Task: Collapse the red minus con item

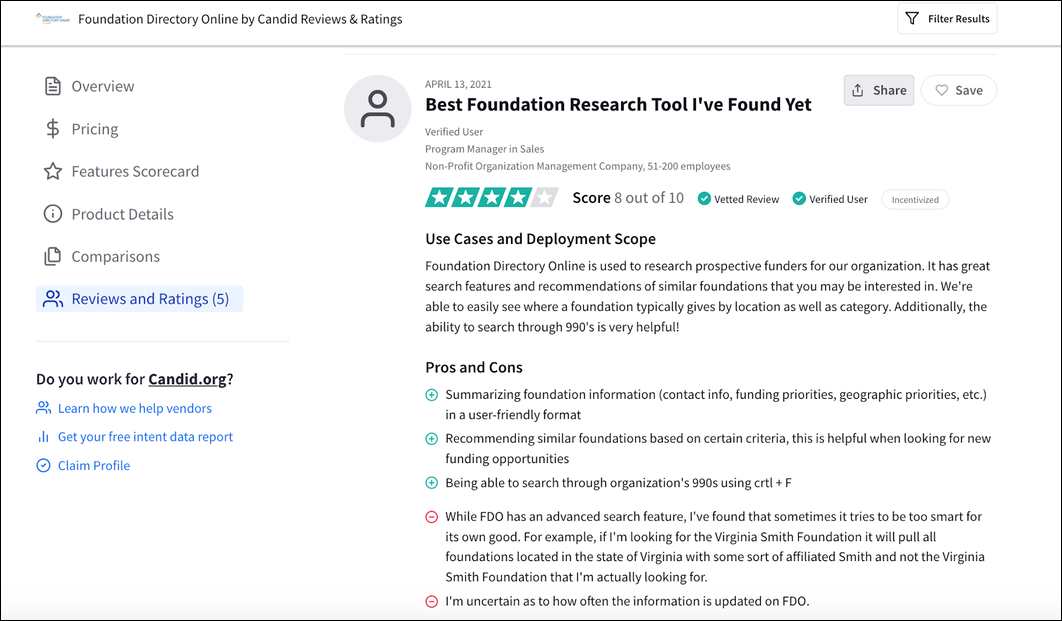Action: pos(431,516)
